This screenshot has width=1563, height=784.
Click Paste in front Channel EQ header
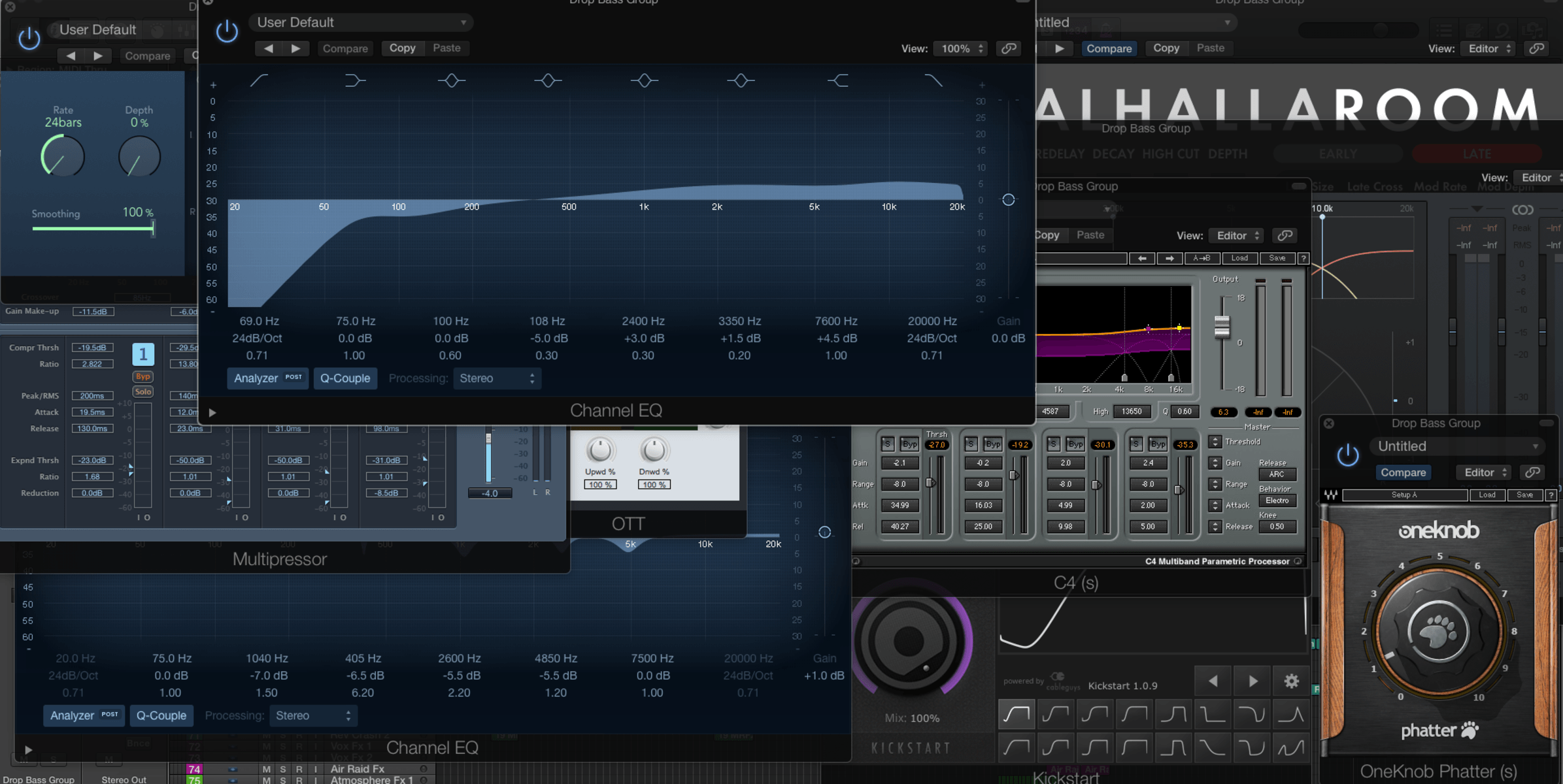[446, 48]
